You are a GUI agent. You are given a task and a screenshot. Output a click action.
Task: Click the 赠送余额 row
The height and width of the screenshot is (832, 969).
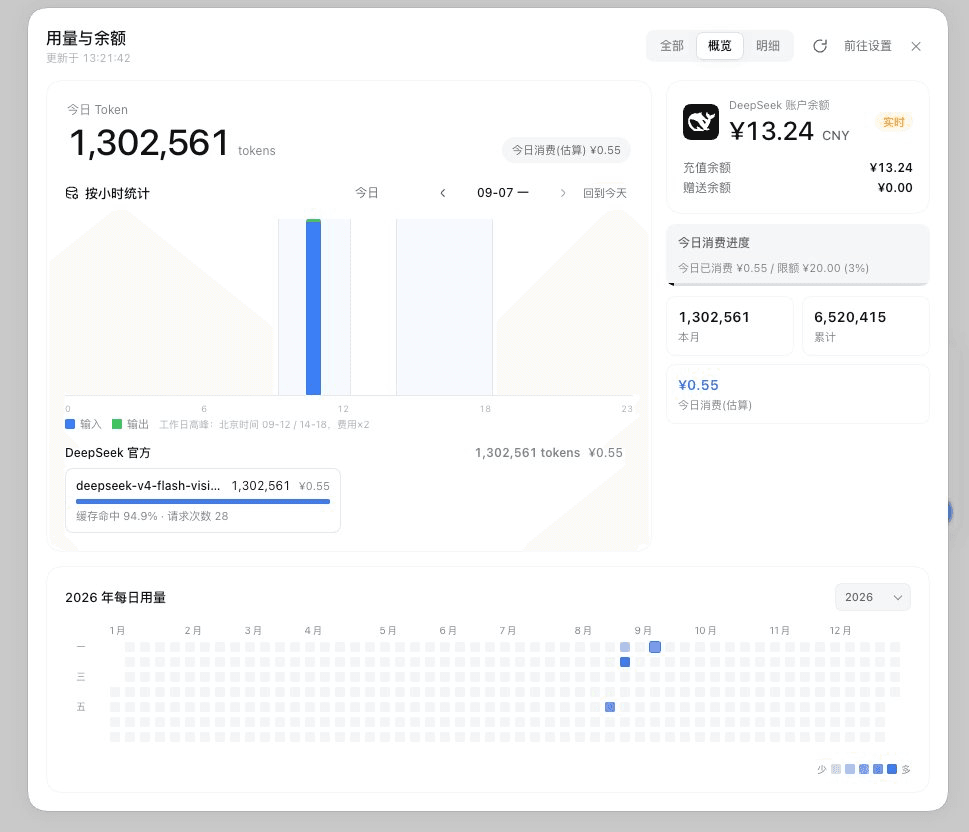pyautogui.click(x=797, y=187)
